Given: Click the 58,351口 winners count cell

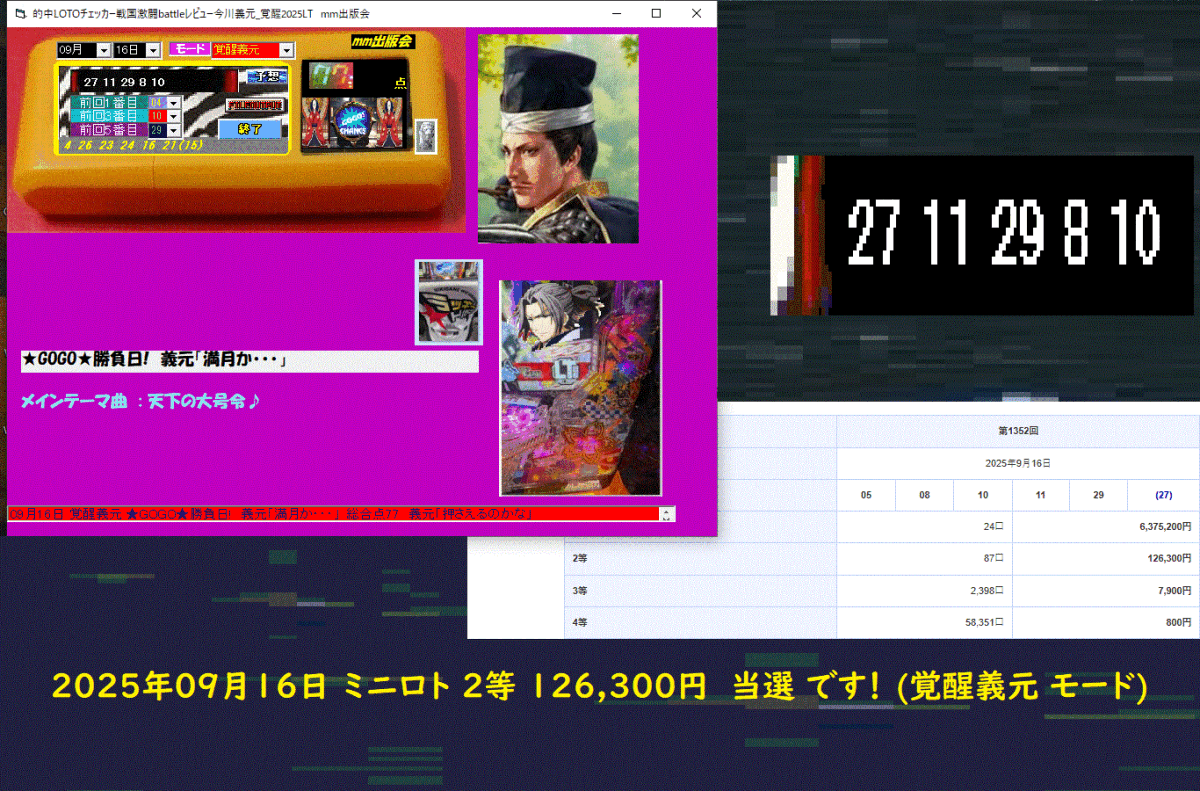Looking at the screenshot, I should (924, 623).
